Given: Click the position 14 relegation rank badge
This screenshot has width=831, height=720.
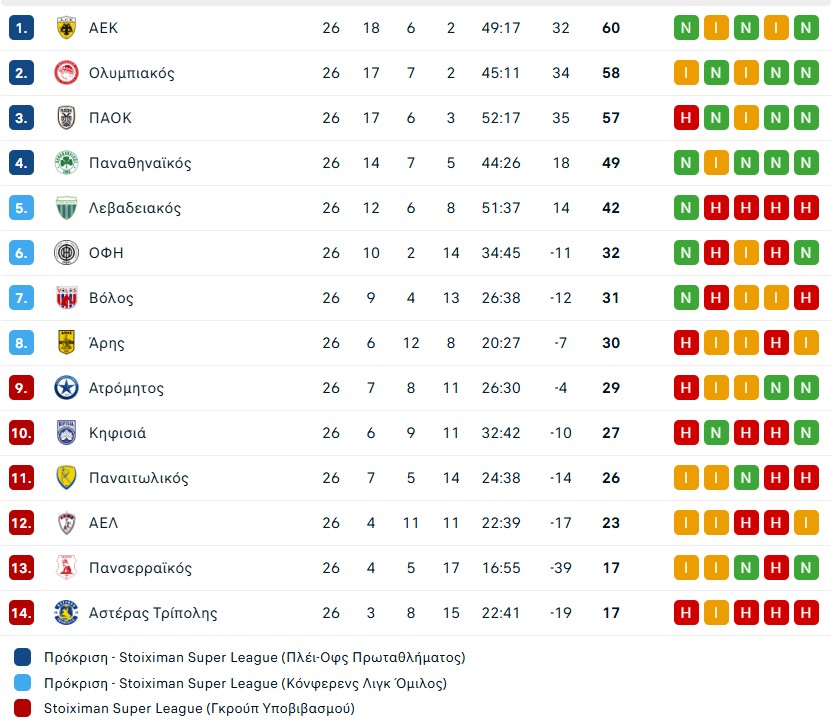Looking at the screenshot, I should [22, 613].
